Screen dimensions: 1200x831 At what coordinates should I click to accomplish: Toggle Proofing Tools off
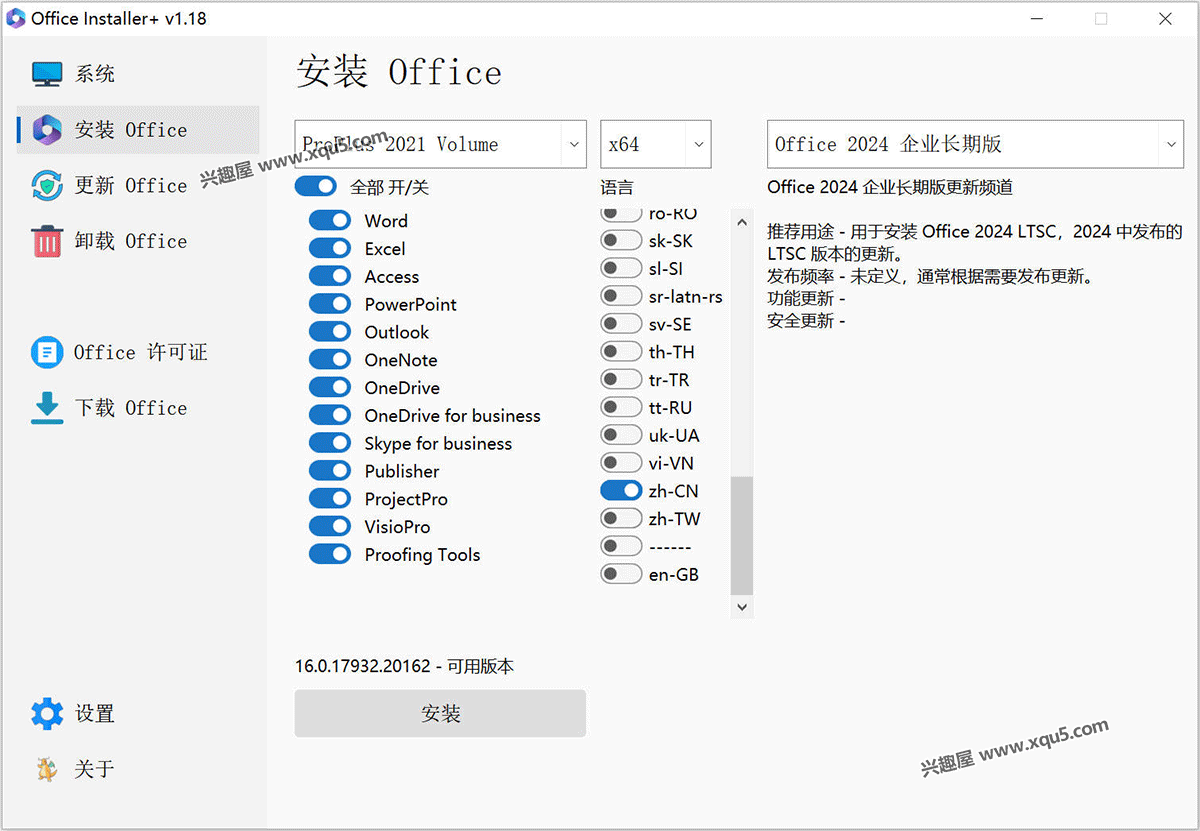point(329,555)
